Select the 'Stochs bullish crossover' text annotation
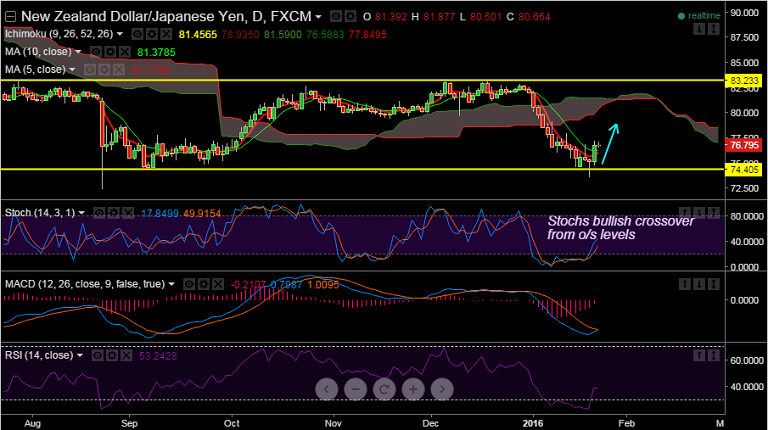Screen dimensions: 768x430 621,228
